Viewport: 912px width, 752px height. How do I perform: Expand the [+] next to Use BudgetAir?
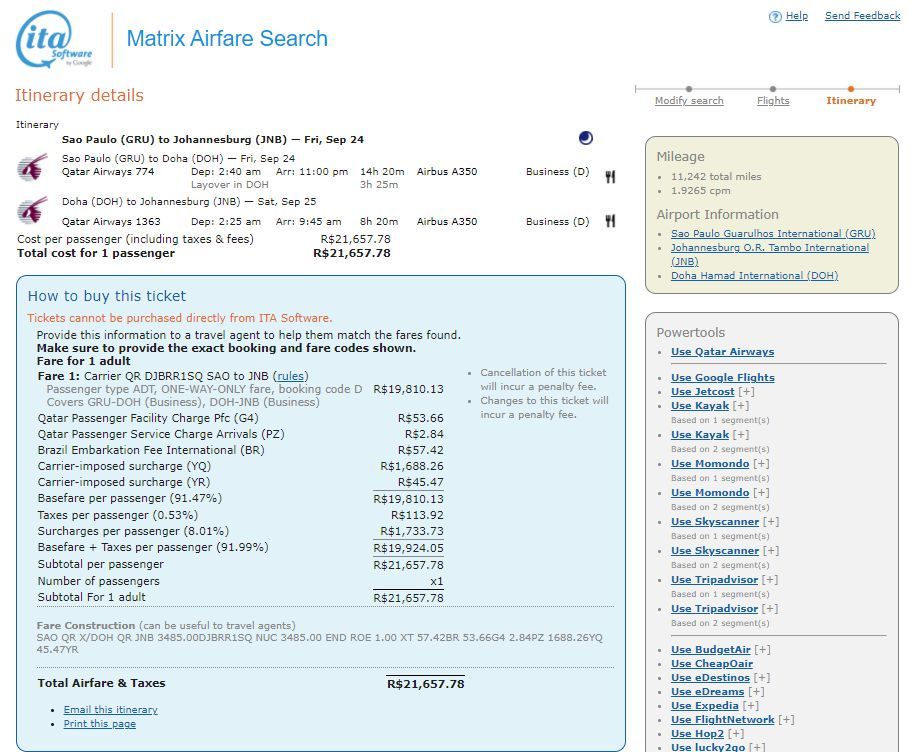coord(763,650)
